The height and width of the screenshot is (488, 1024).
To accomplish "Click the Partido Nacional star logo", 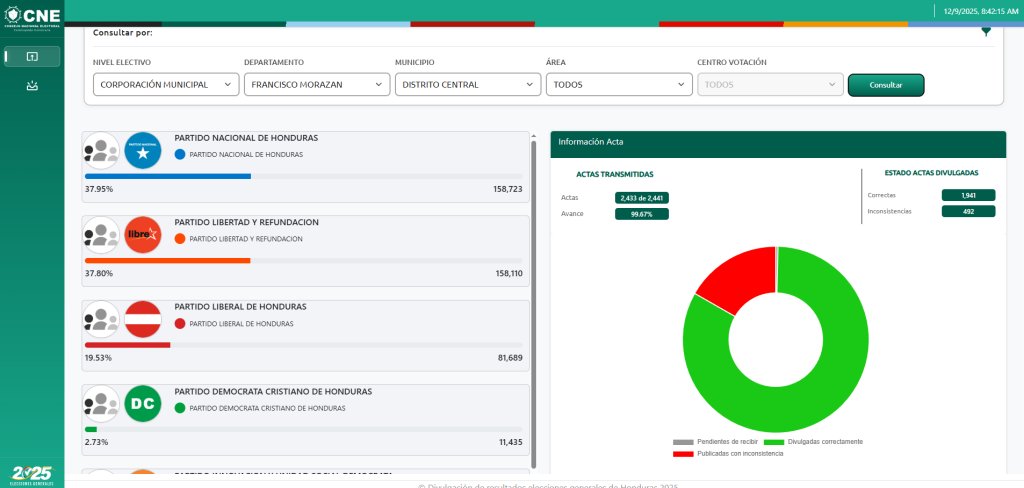I will pos(142,150).
